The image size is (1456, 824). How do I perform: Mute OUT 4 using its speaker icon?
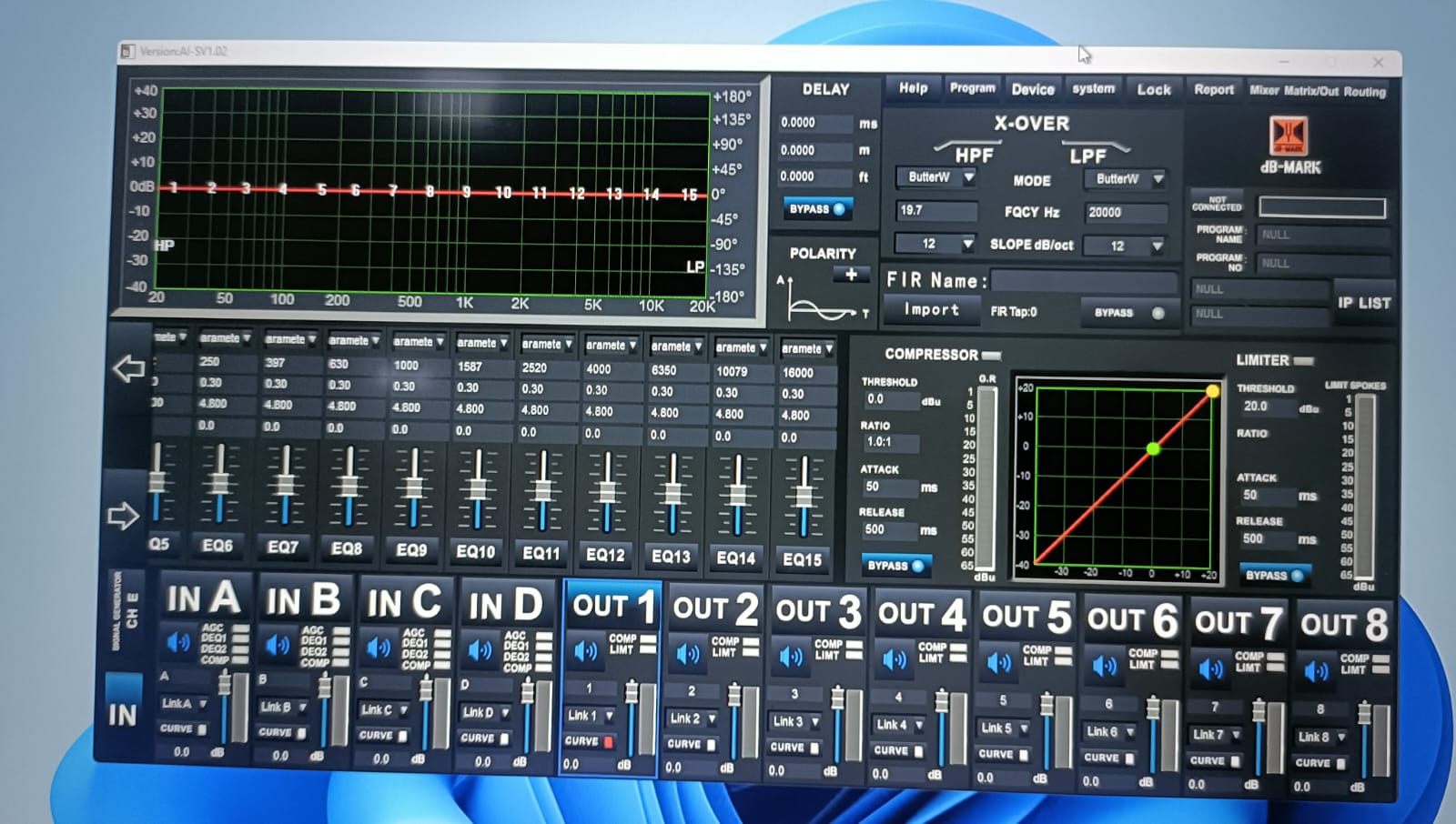pyautogui.click(x=894, y=658)
